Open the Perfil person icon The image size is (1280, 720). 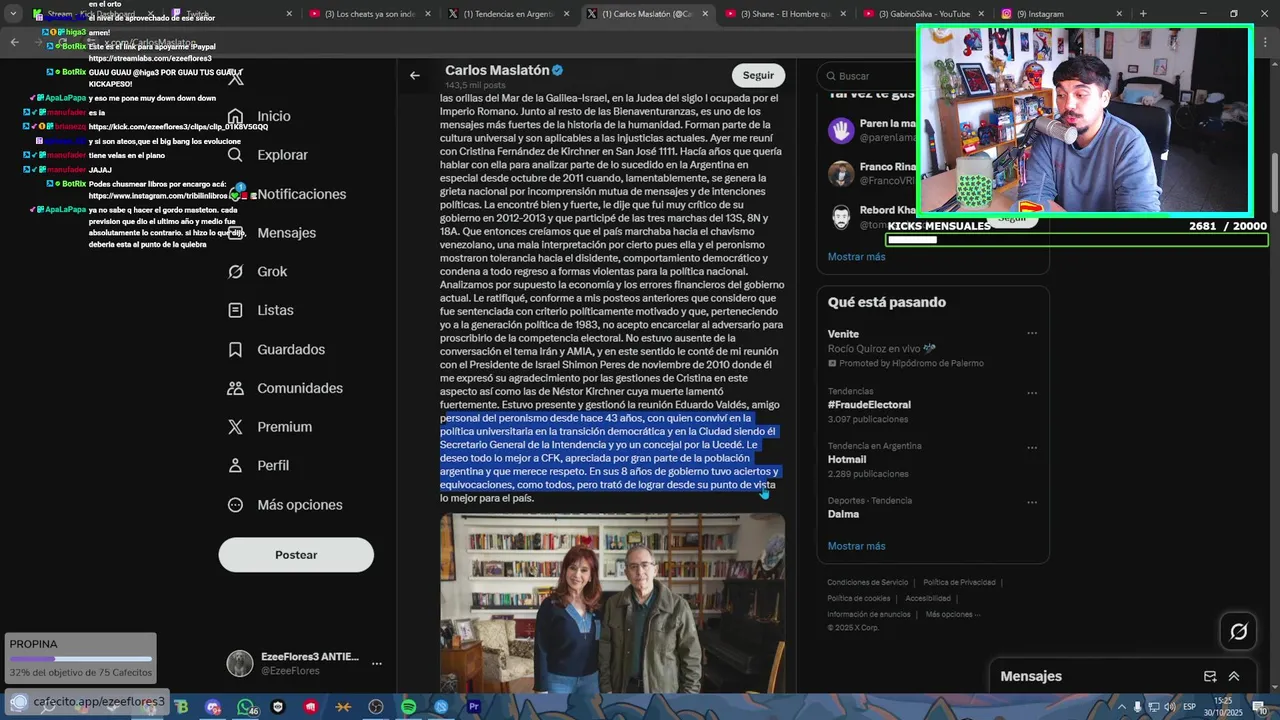click(x=235, y=466)
